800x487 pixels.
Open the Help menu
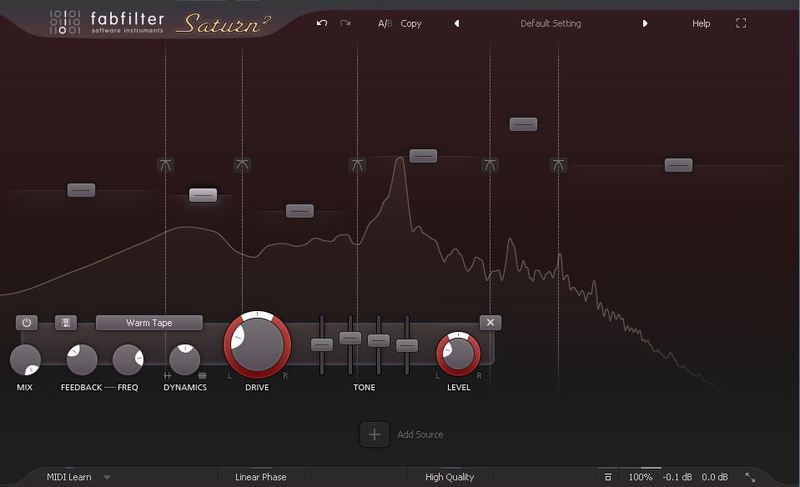[x=701, y=23]
